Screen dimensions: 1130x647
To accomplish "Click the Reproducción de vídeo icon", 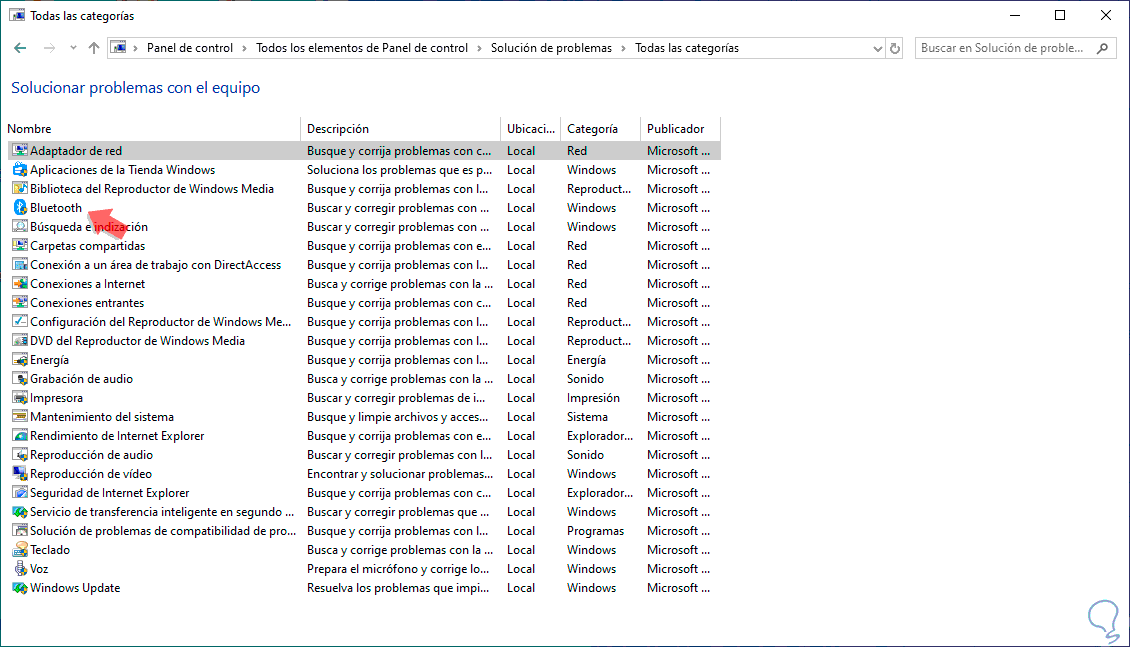I will [x=19, y=474].
